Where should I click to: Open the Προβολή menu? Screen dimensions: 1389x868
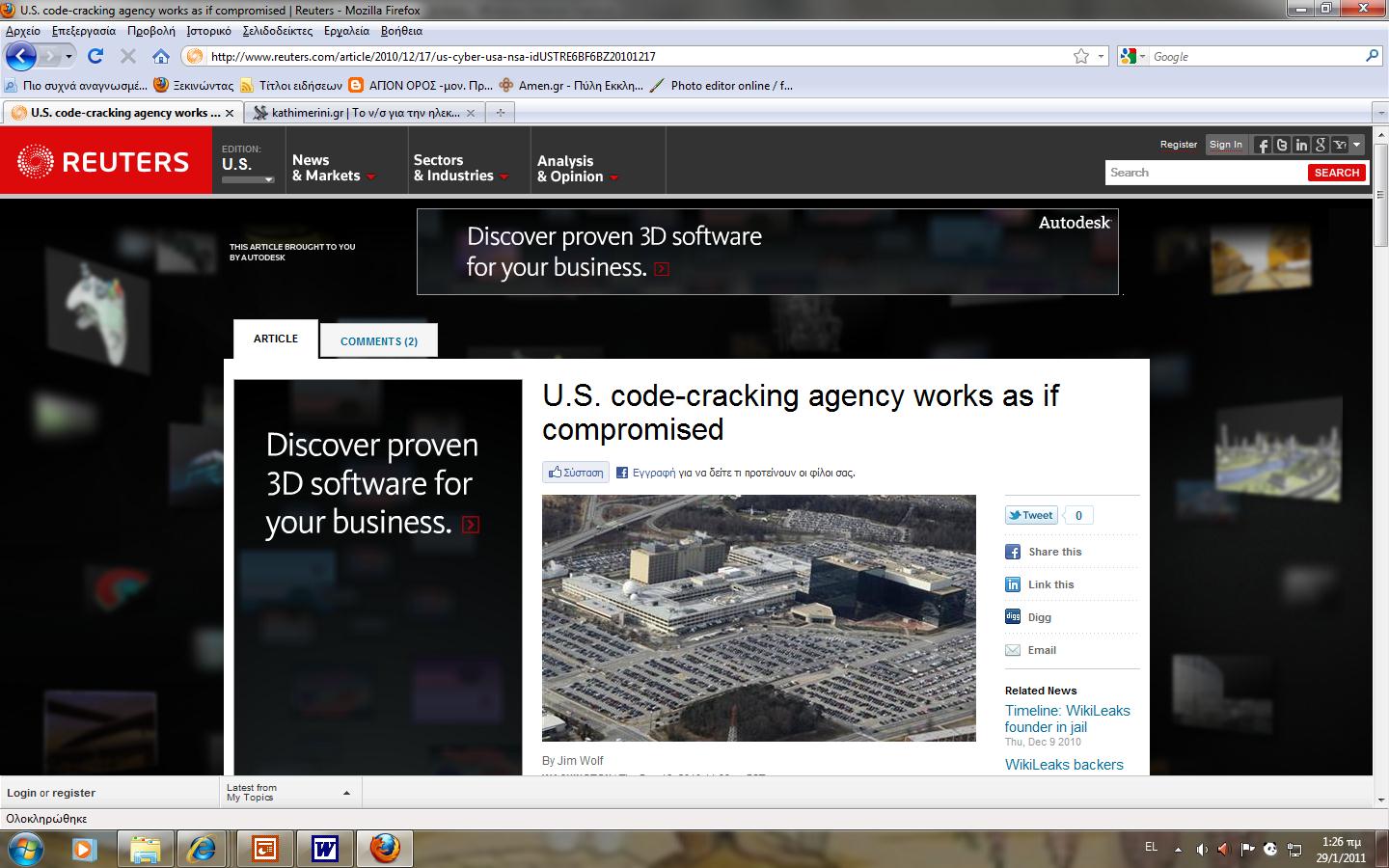[151, 31]
